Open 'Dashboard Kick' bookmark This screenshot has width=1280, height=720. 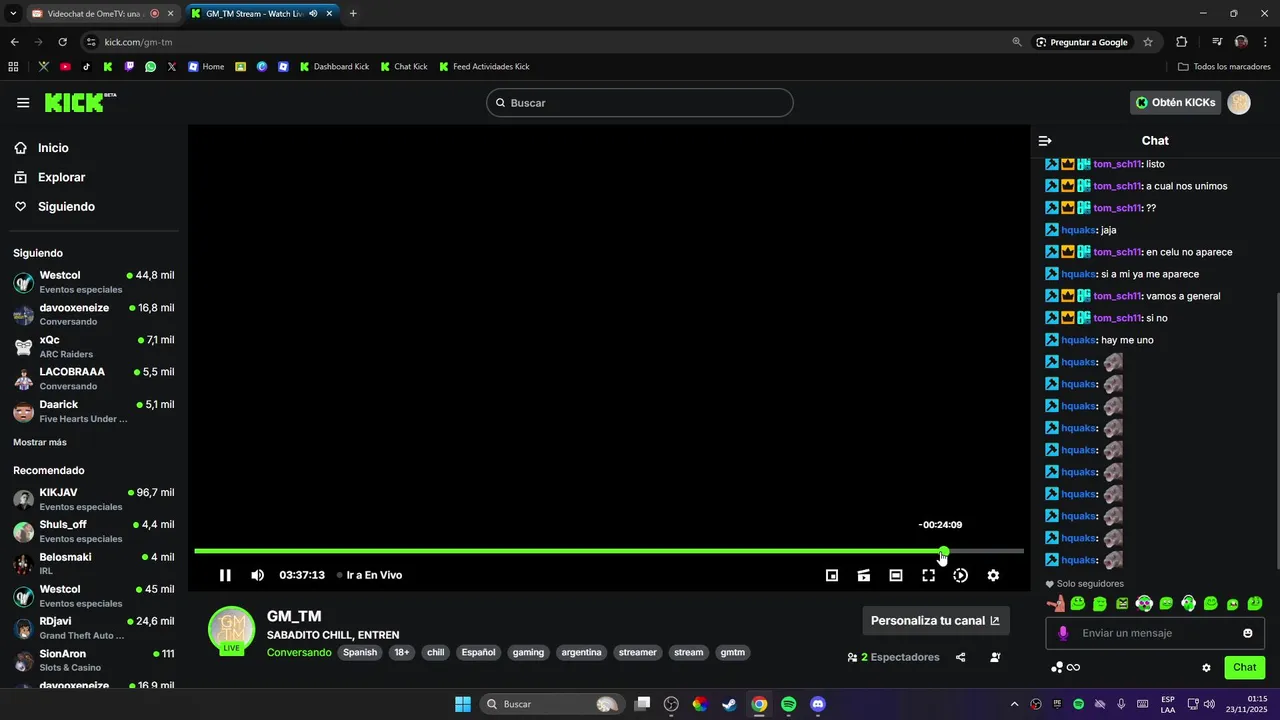pyautogui.click(x=334, y=67)
